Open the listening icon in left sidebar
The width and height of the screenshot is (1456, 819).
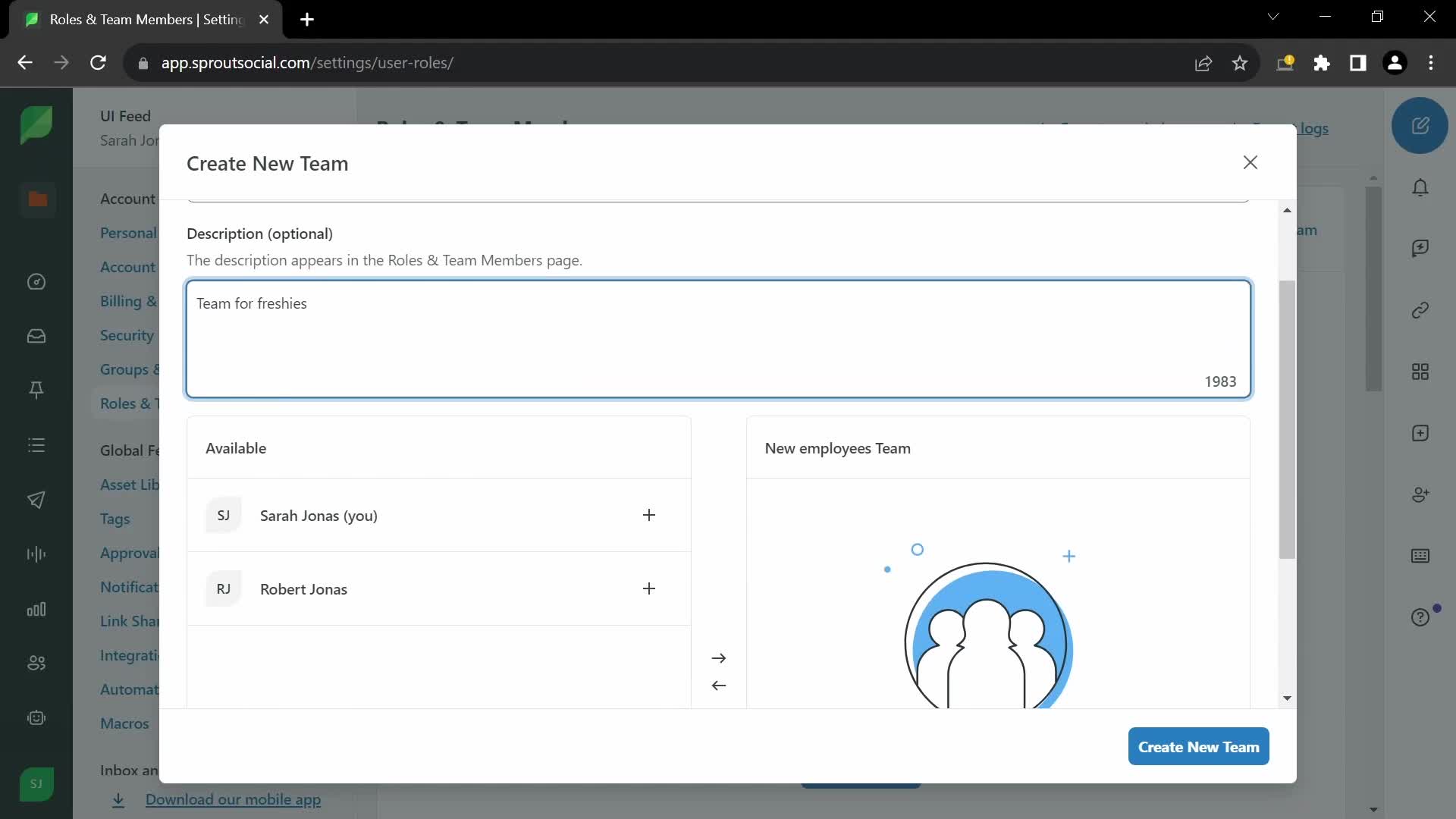[x=37, y=556]
